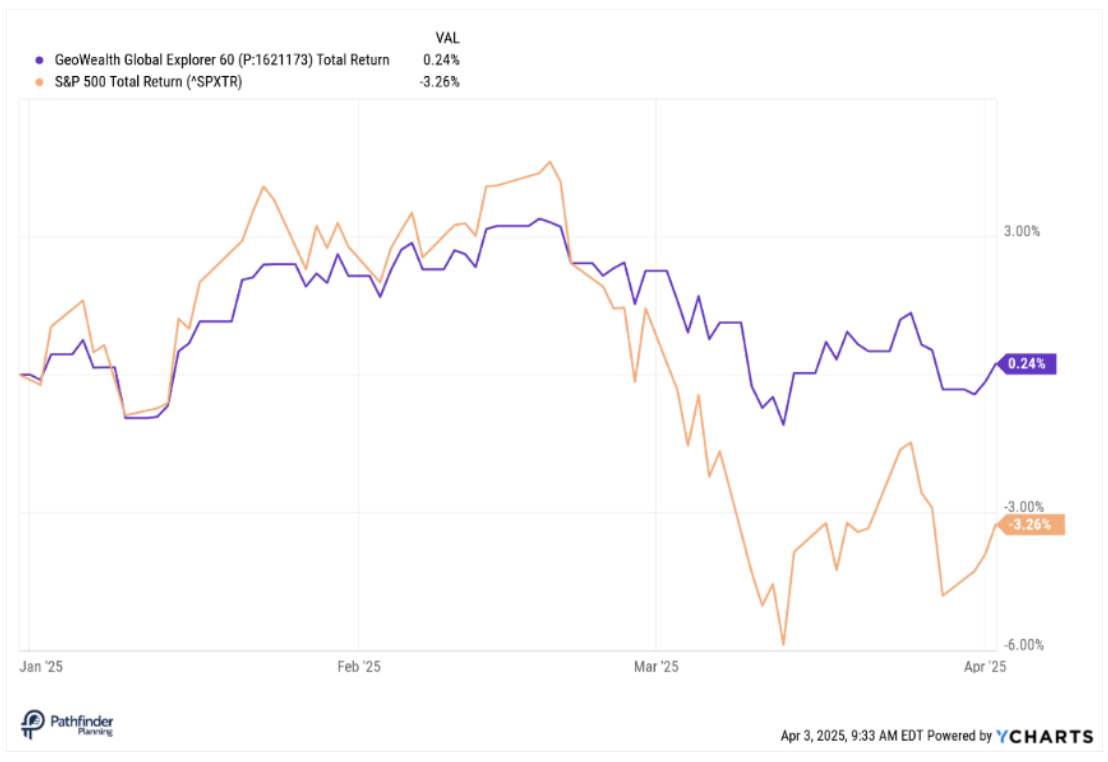Click the 3.00% y-axis label

tap(1022, 231)
